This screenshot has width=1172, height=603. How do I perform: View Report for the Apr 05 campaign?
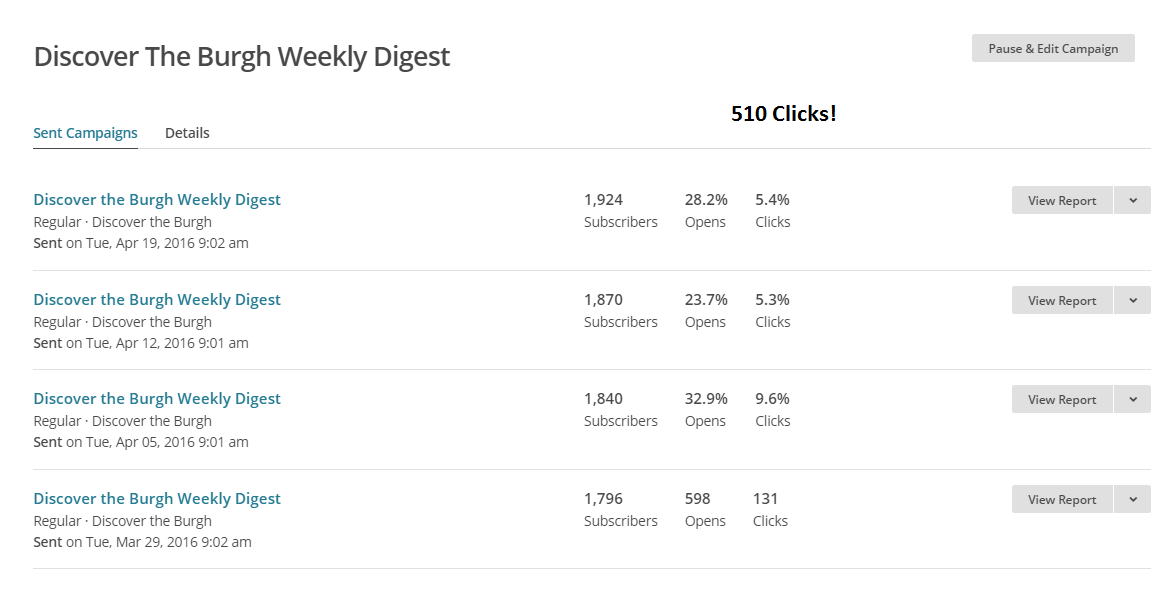click(x=1062, y=400)
